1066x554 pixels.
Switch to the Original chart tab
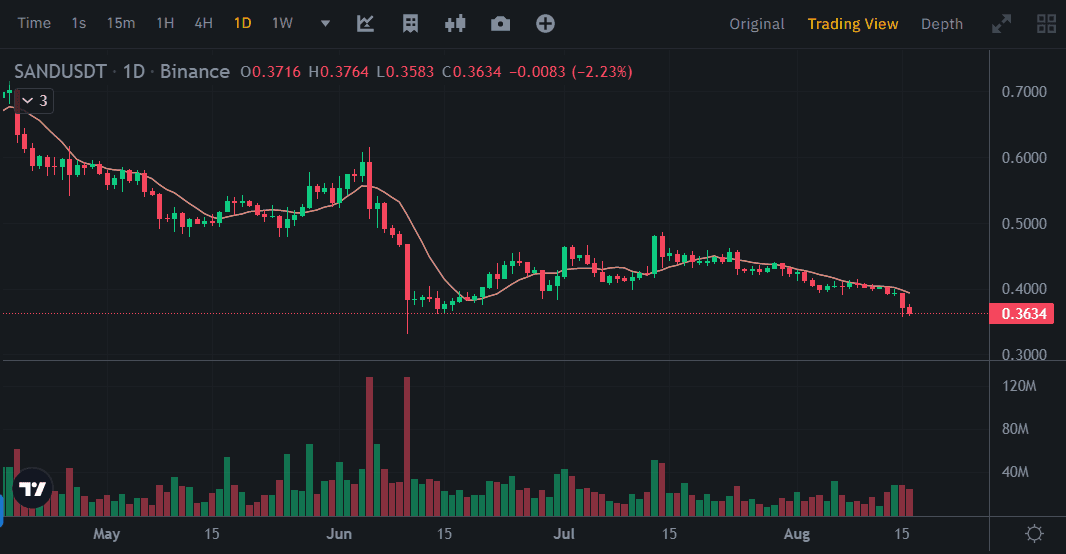(757, 24)
